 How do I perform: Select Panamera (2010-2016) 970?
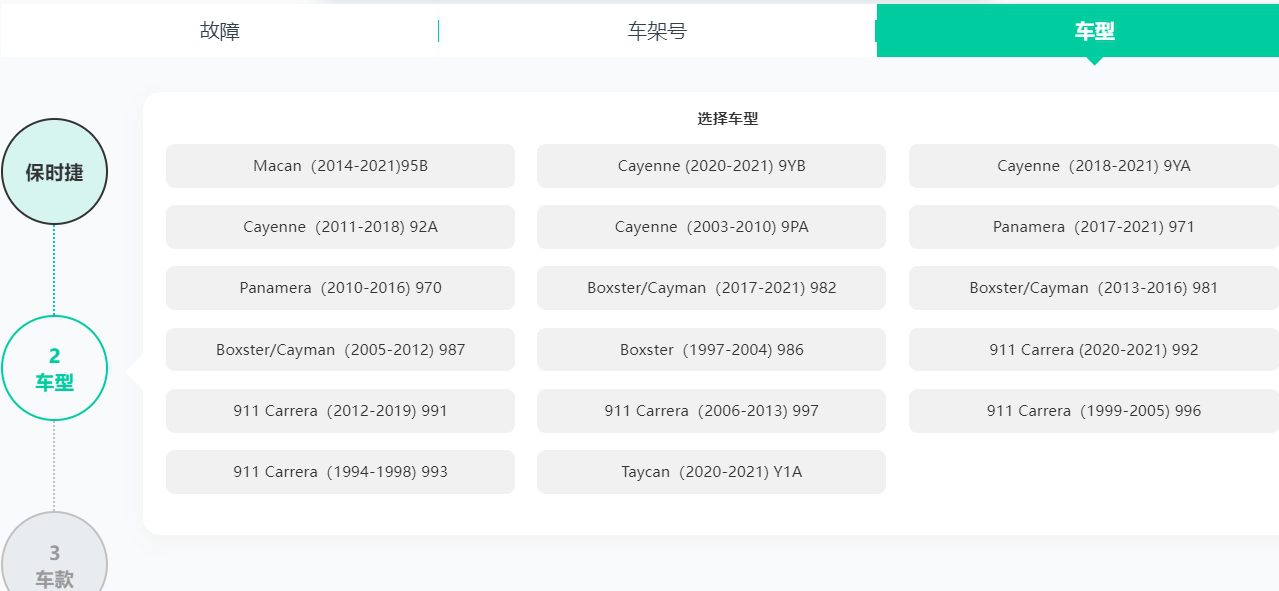click(340, 288)
